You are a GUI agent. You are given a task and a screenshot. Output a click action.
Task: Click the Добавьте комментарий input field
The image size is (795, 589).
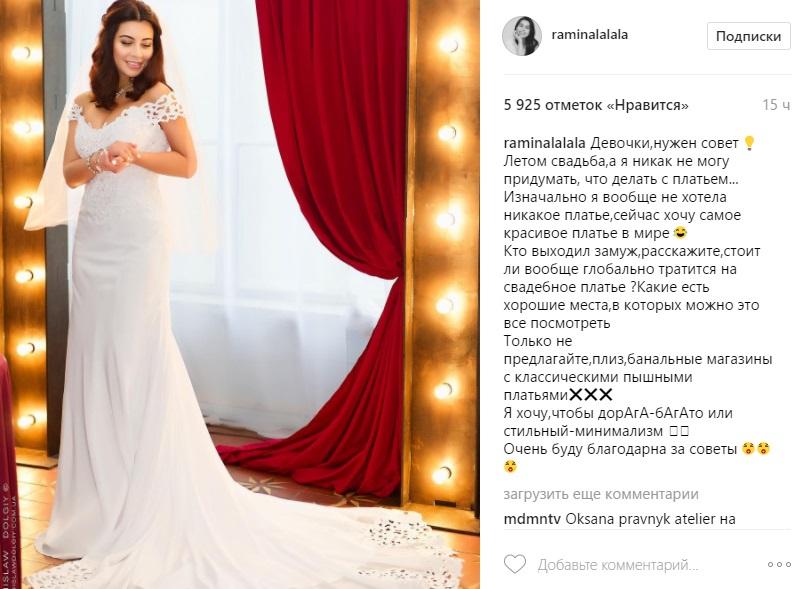tap(618, 565)
